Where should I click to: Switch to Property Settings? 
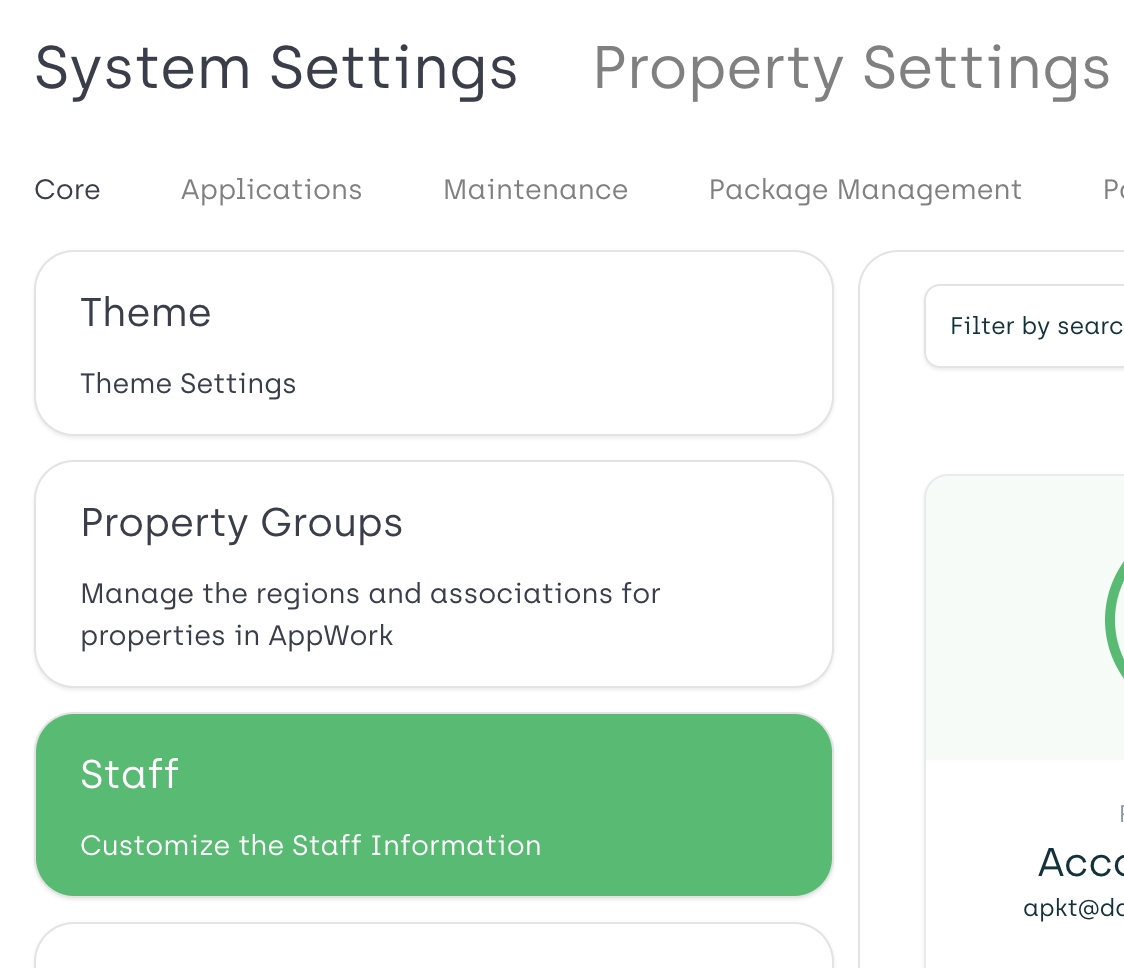pyautogui.click(x=850, y=67)
